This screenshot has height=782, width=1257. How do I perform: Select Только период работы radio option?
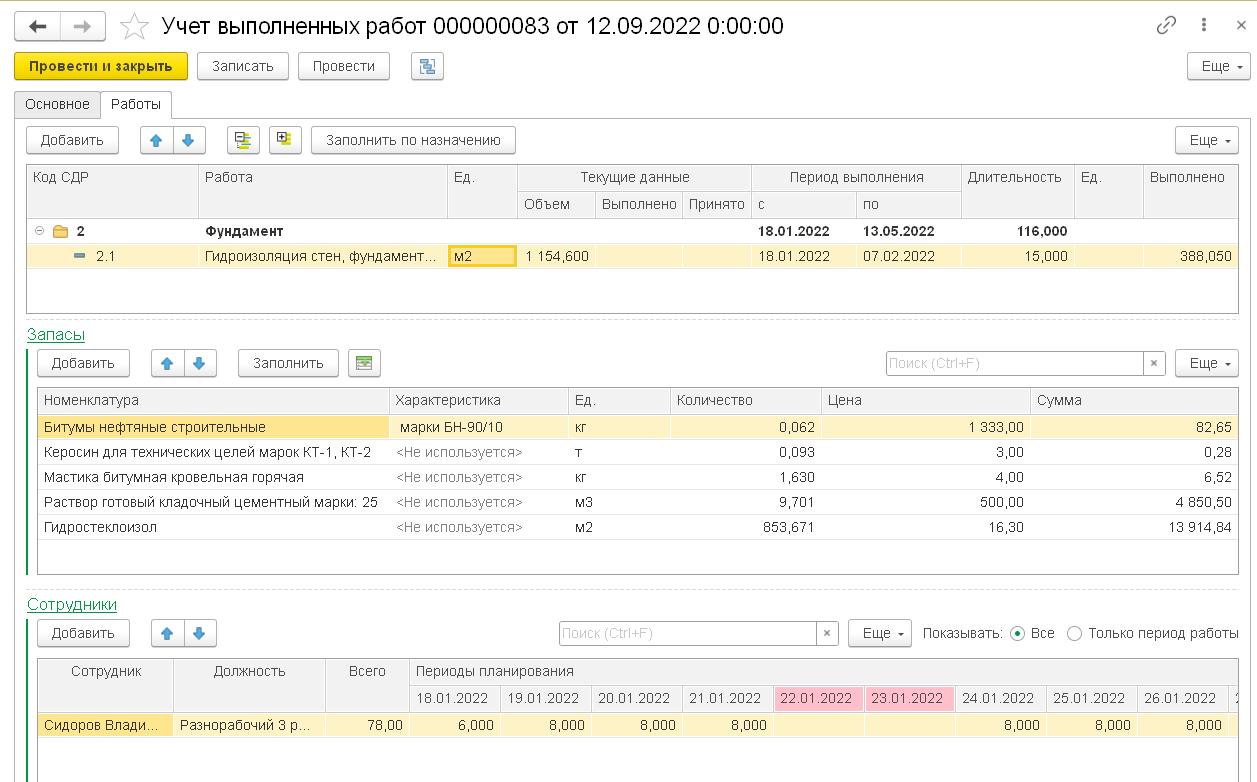[x=1075, y=633]
